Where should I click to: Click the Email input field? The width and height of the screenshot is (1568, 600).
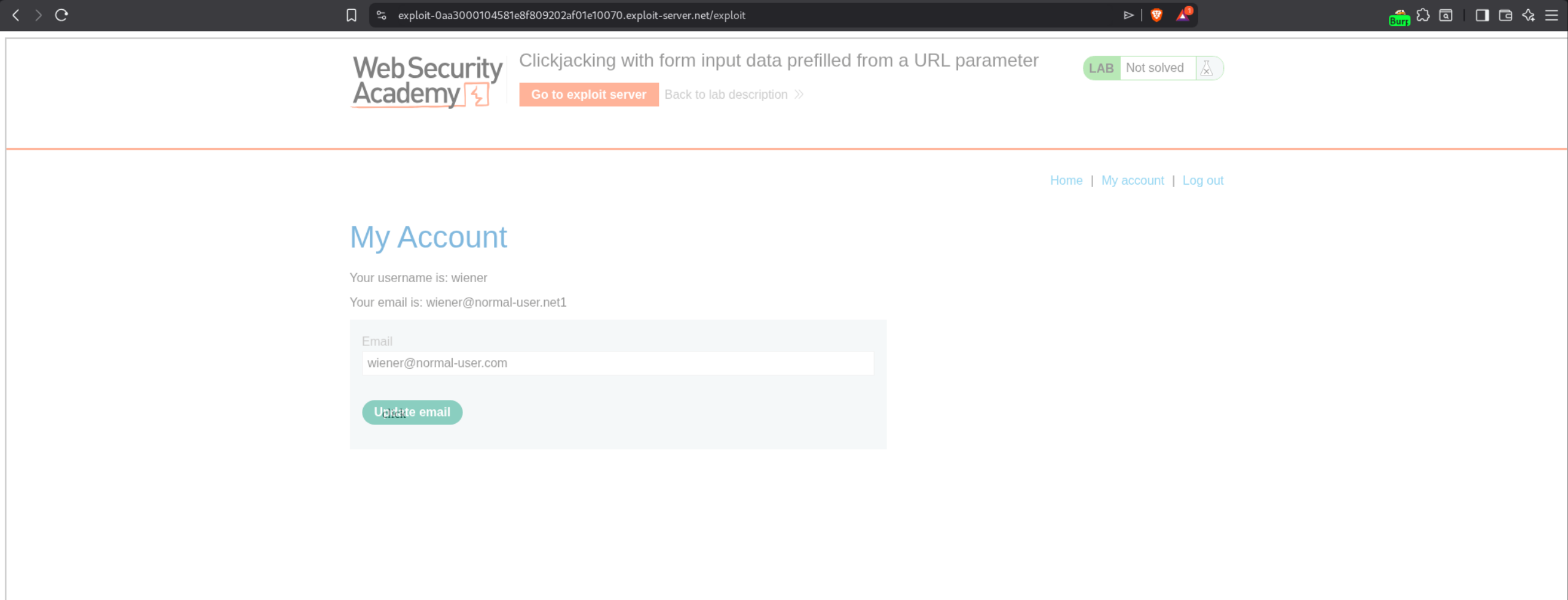point(617,363)
